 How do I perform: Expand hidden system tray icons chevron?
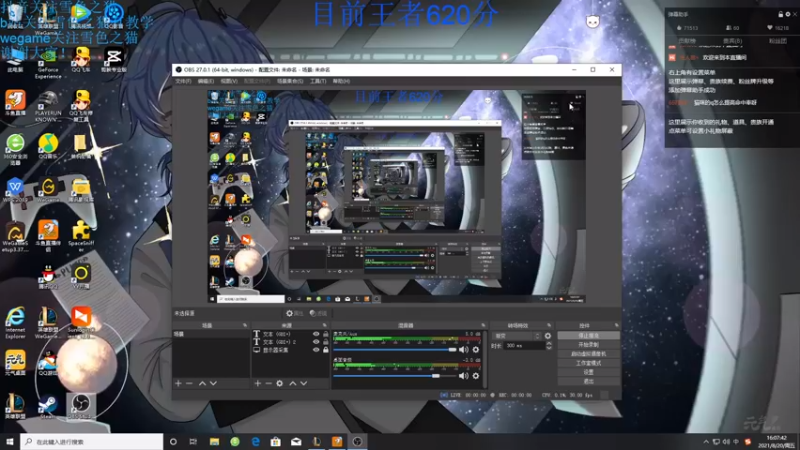pos(706,442)
